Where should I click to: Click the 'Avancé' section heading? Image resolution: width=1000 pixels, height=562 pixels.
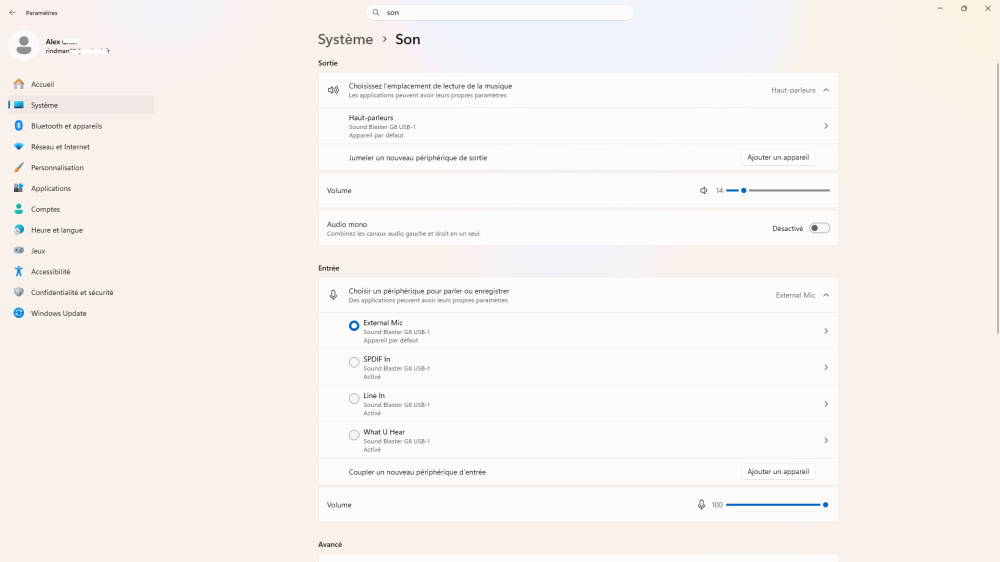[330, 544]
